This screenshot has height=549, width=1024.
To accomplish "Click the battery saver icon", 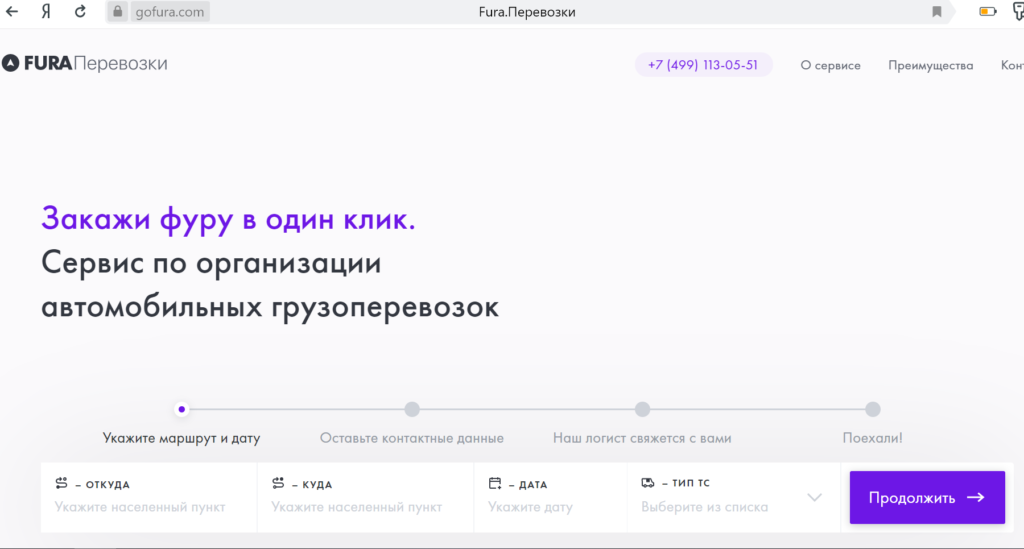I will (x=987, y=12).
